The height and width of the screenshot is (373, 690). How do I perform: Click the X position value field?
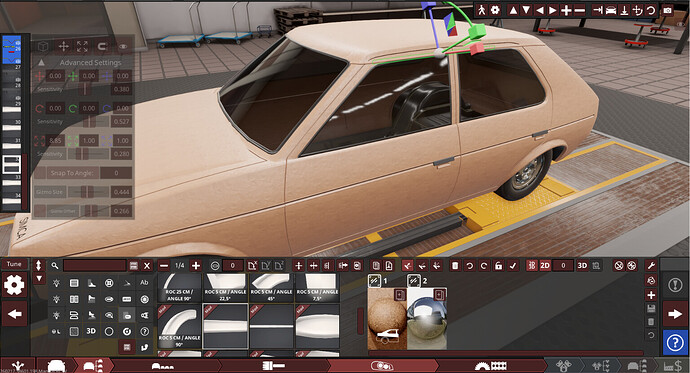(x=55, y=76)
